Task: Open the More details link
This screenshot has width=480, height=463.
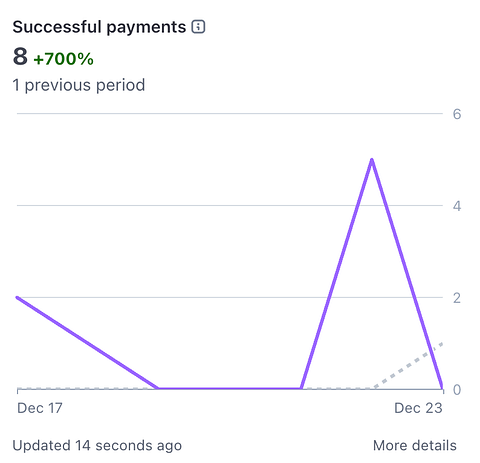Action: (414, 445)
